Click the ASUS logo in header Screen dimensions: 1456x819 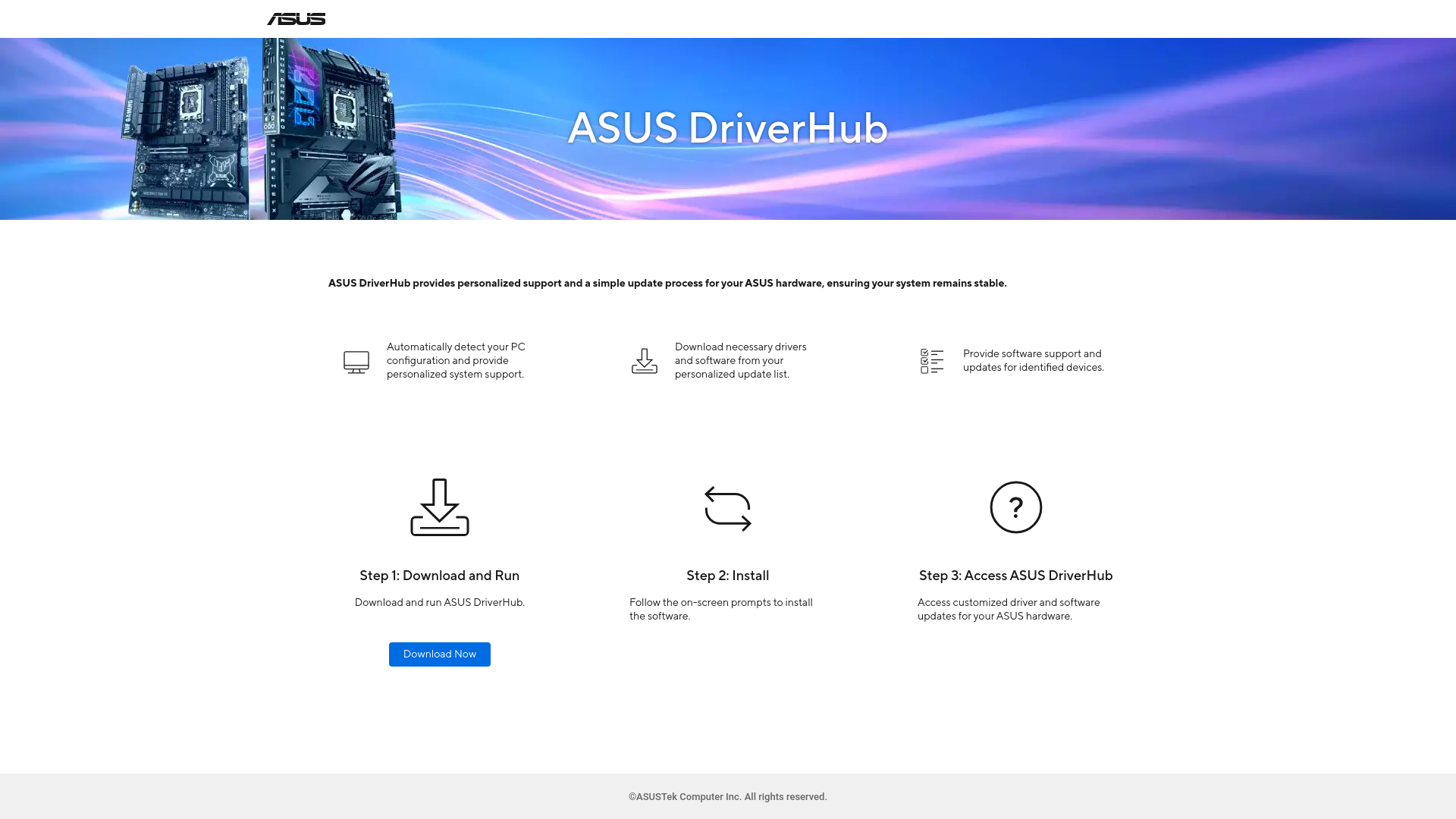coord(296,19)
